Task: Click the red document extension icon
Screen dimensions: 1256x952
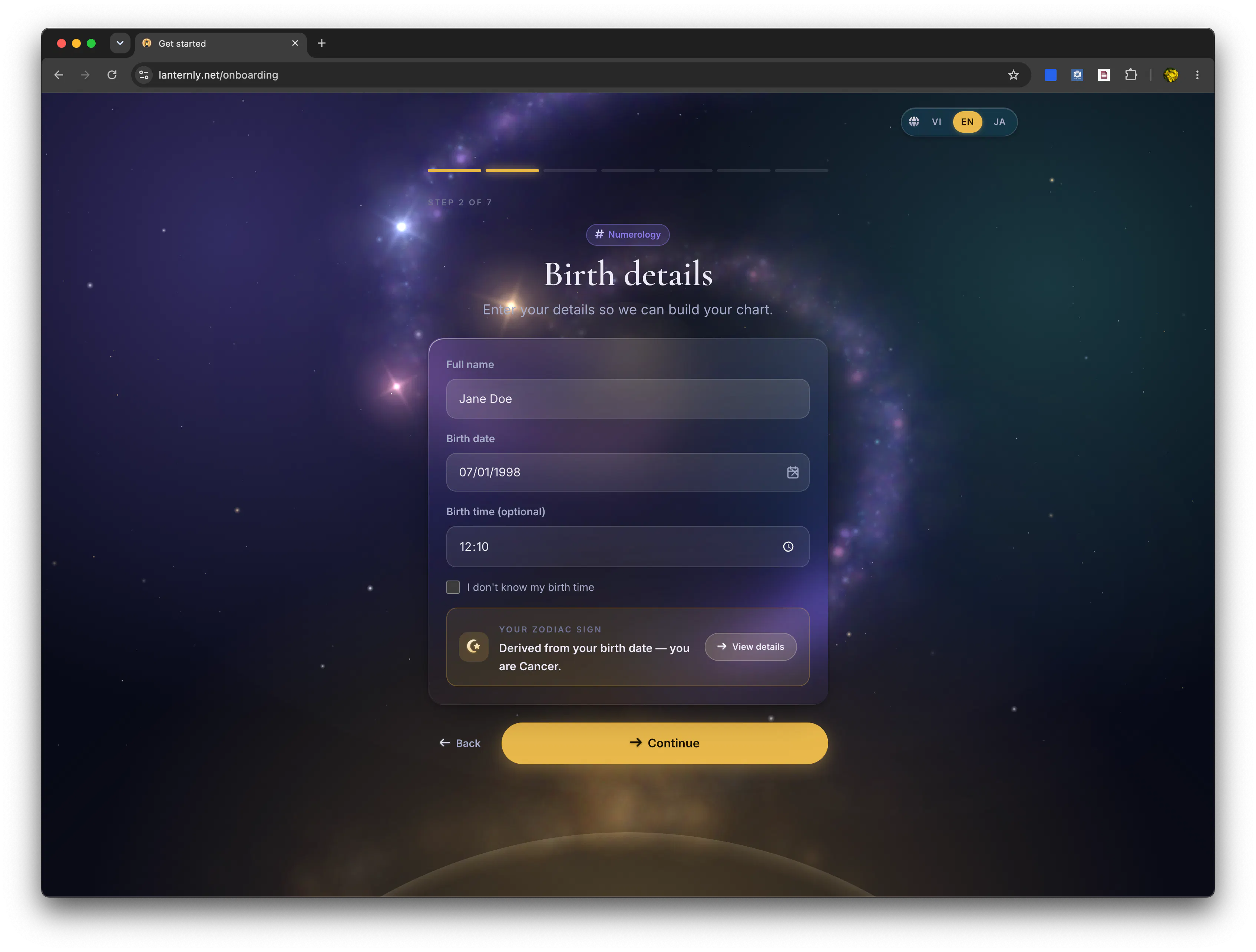Action: (x=1104, y=75)
